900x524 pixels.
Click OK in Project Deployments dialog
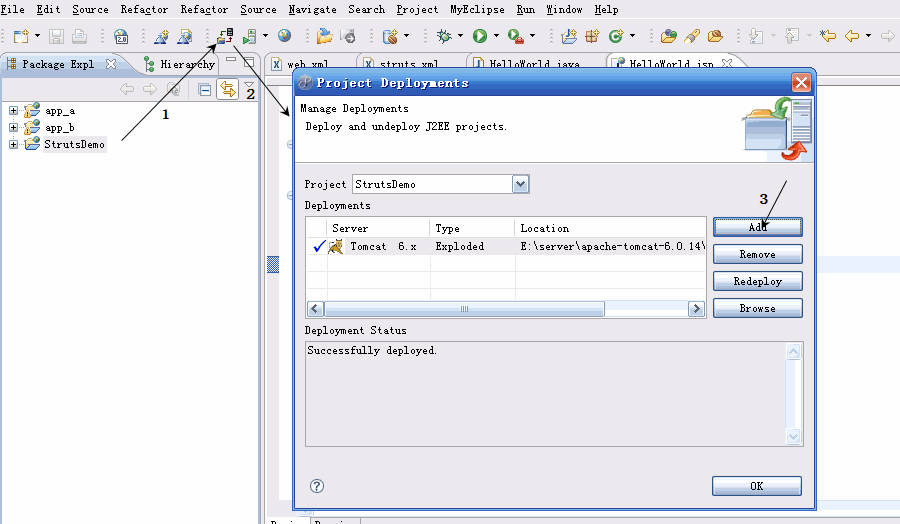(757, 486)
